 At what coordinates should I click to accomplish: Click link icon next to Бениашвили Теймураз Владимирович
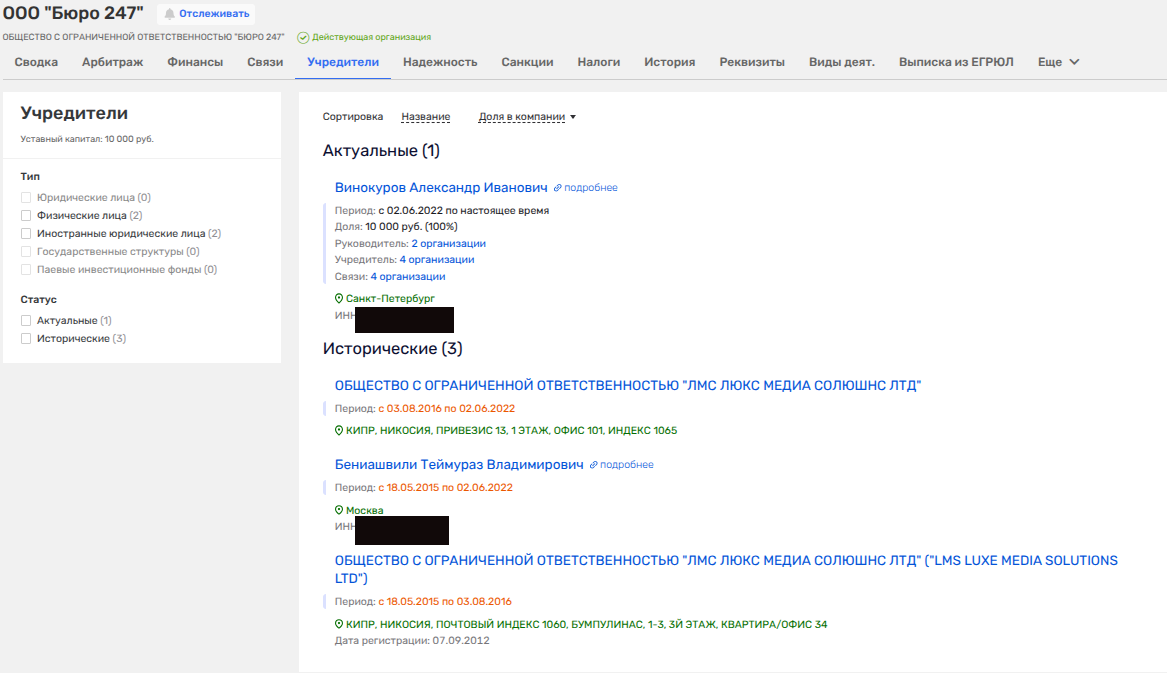[594, 465]
